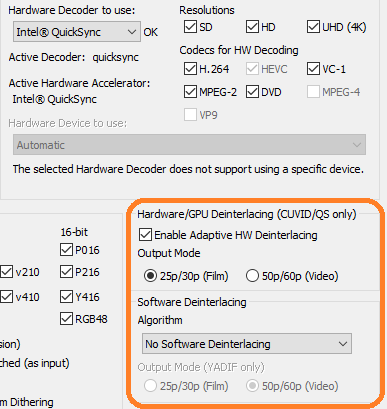
Task: Select YADIF 50p/60p (Video) radio button
Action: click(252, 386)
